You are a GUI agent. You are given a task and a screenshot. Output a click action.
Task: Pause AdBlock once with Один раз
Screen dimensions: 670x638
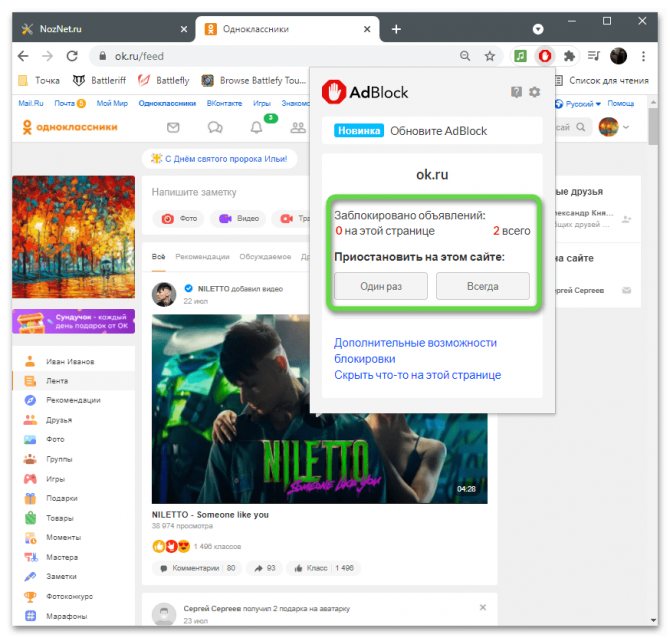[381, 286]
